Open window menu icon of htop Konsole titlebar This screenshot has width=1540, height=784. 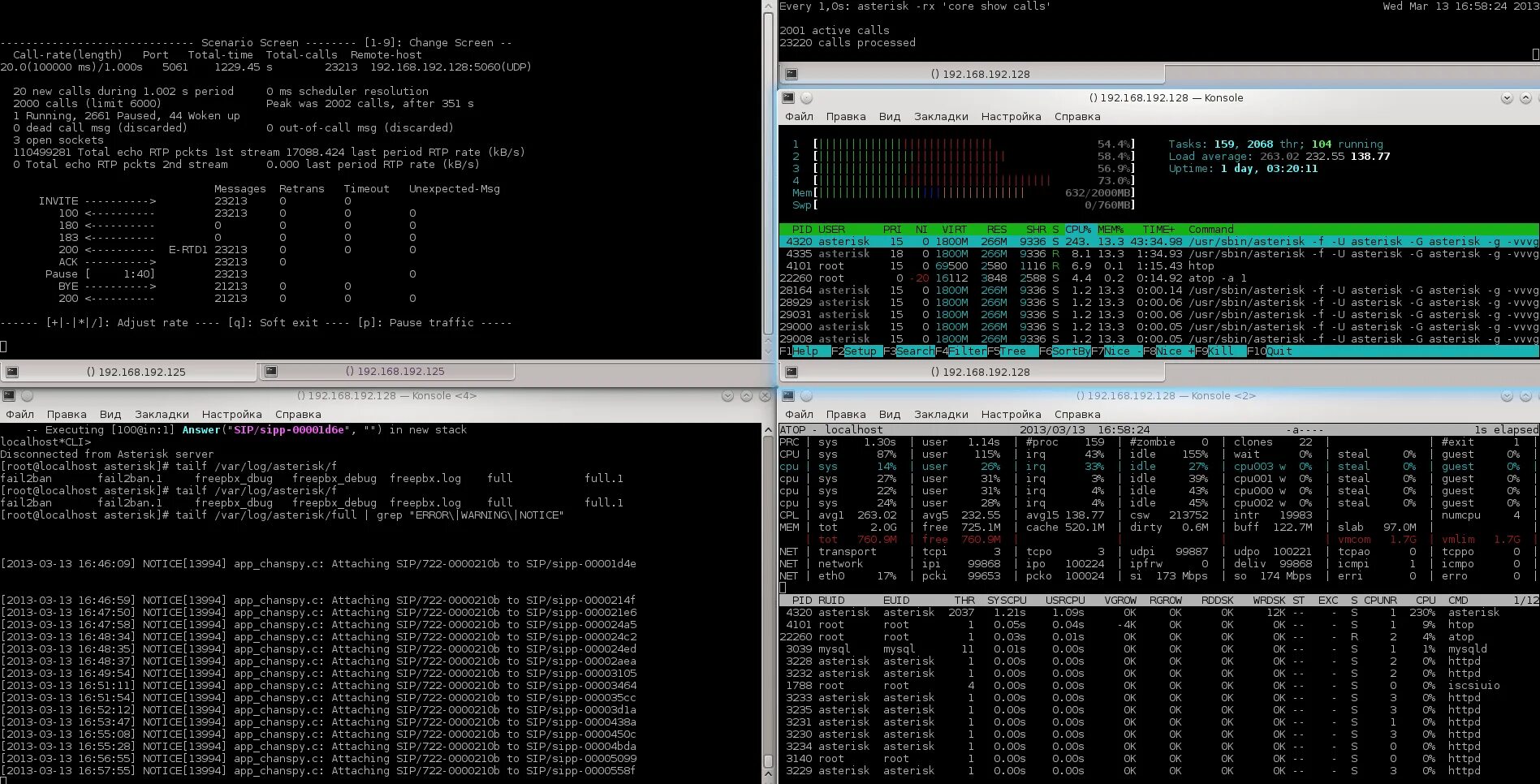pos(787,97)
